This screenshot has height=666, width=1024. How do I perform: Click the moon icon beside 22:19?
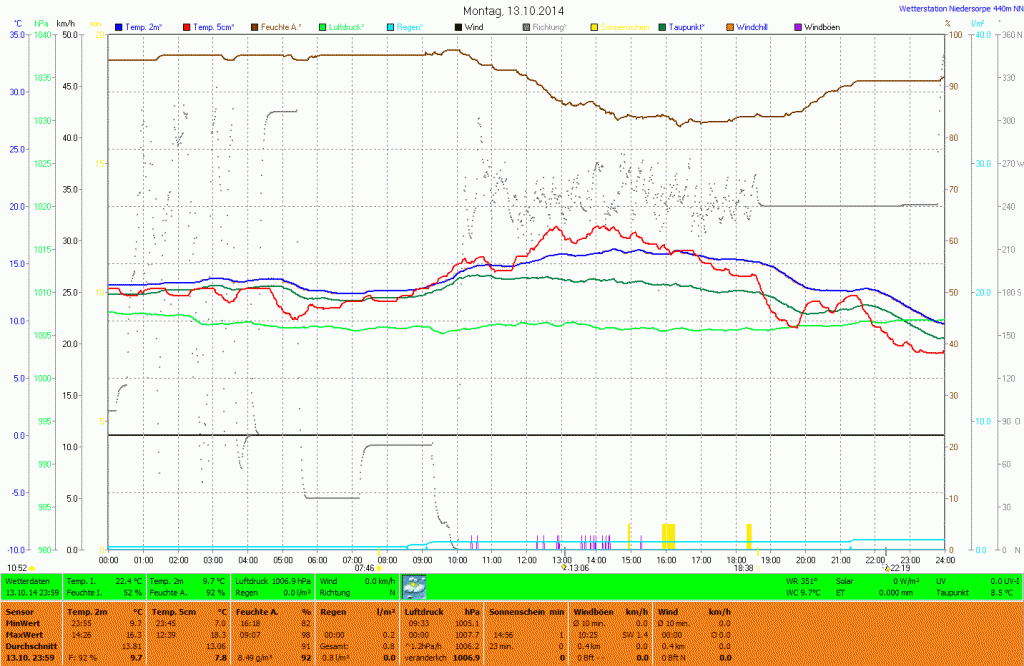pos(886,568)
